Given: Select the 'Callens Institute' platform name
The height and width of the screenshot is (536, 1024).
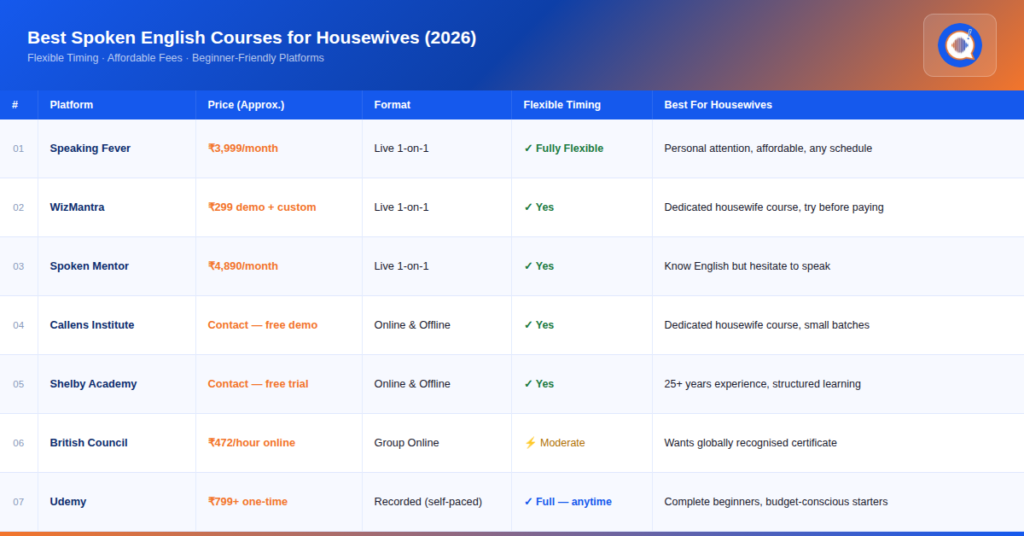Looking at the screenshot, I should pos(92,324).
